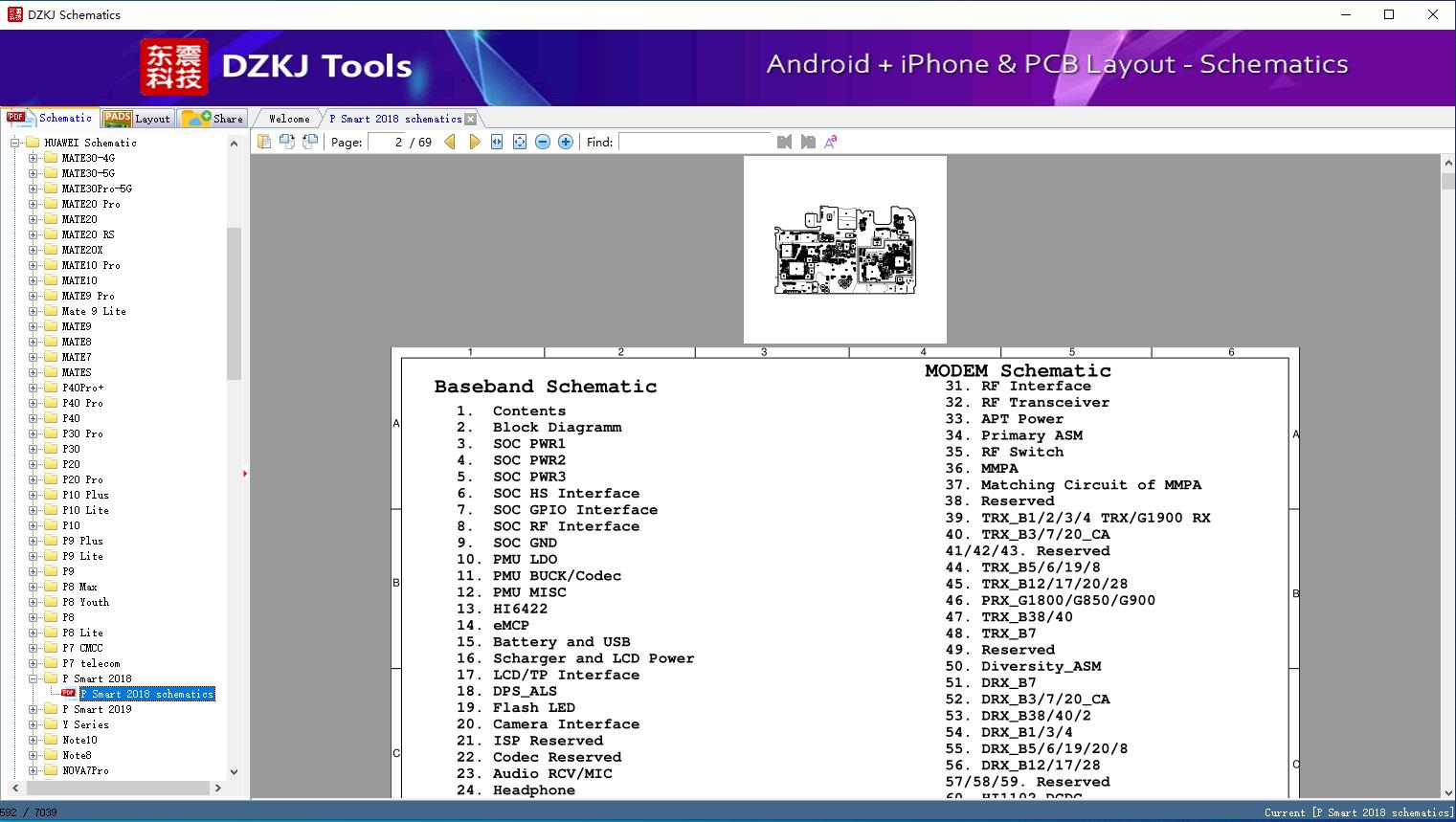Click the NOVA7Pro folder icon
Viewport: 1456px width, 822px height.
(x=51, y=770)
